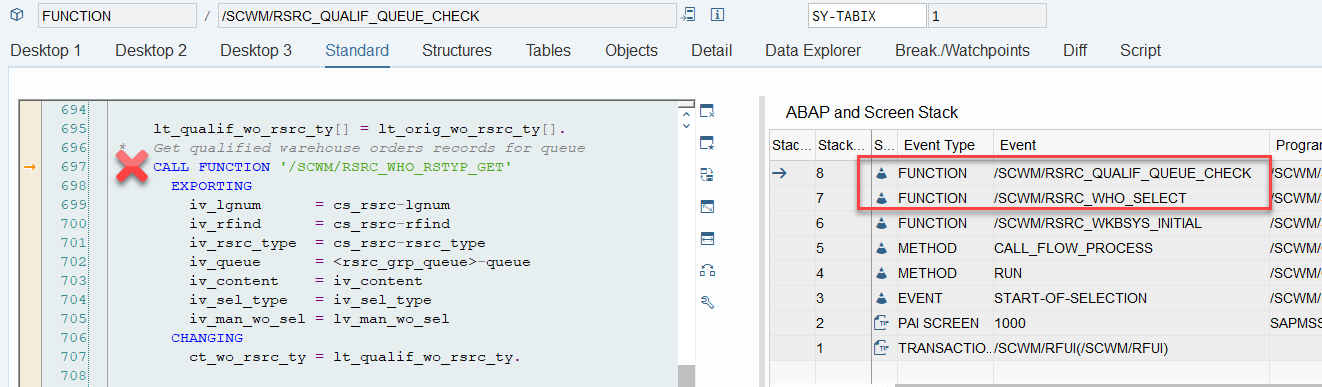The width and height of the screenshot is (1322, 387).
Task: Click the icon in the TRANSACTIO... row
Action: (881, 348)
